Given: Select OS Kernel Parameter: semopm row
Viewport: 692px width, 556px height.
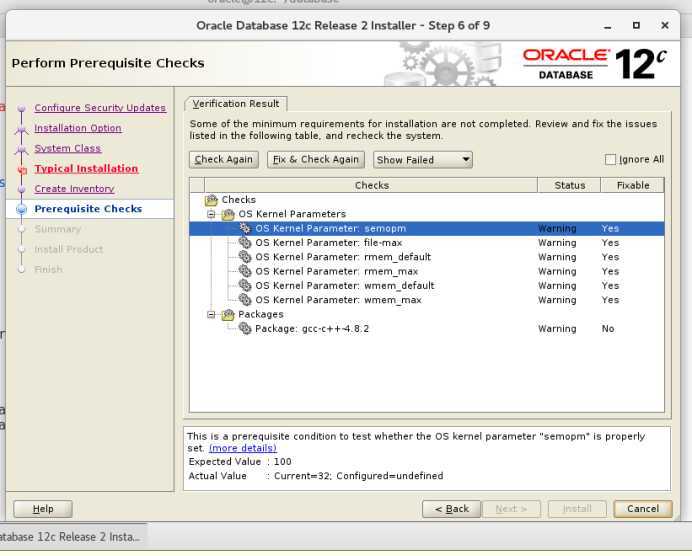Looking at the screenshot, I should (427, 228).
